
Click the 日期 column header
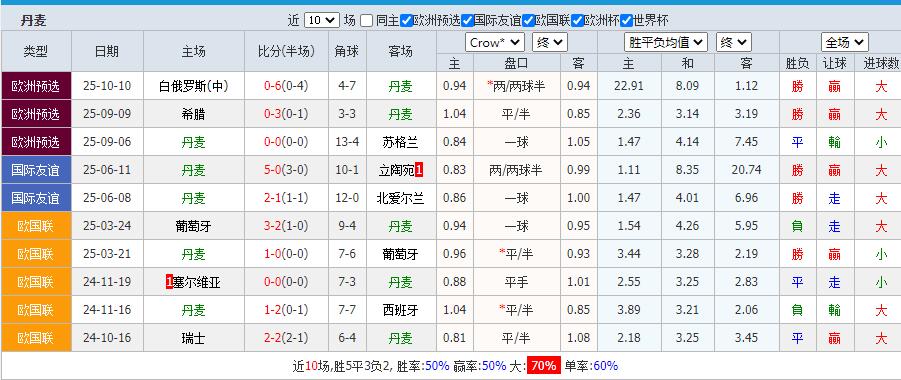coord(107,51)
